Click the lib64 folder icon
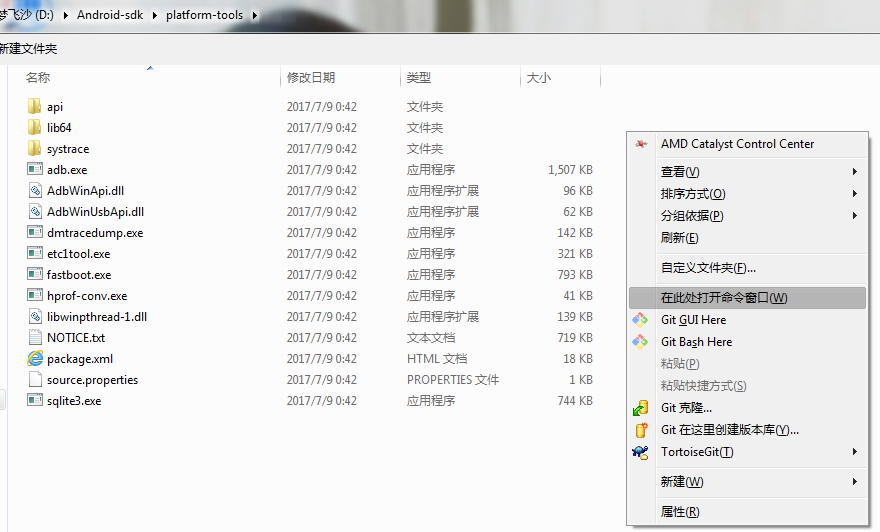The height and width of the screenshot is (532, 880). (34, 127)
